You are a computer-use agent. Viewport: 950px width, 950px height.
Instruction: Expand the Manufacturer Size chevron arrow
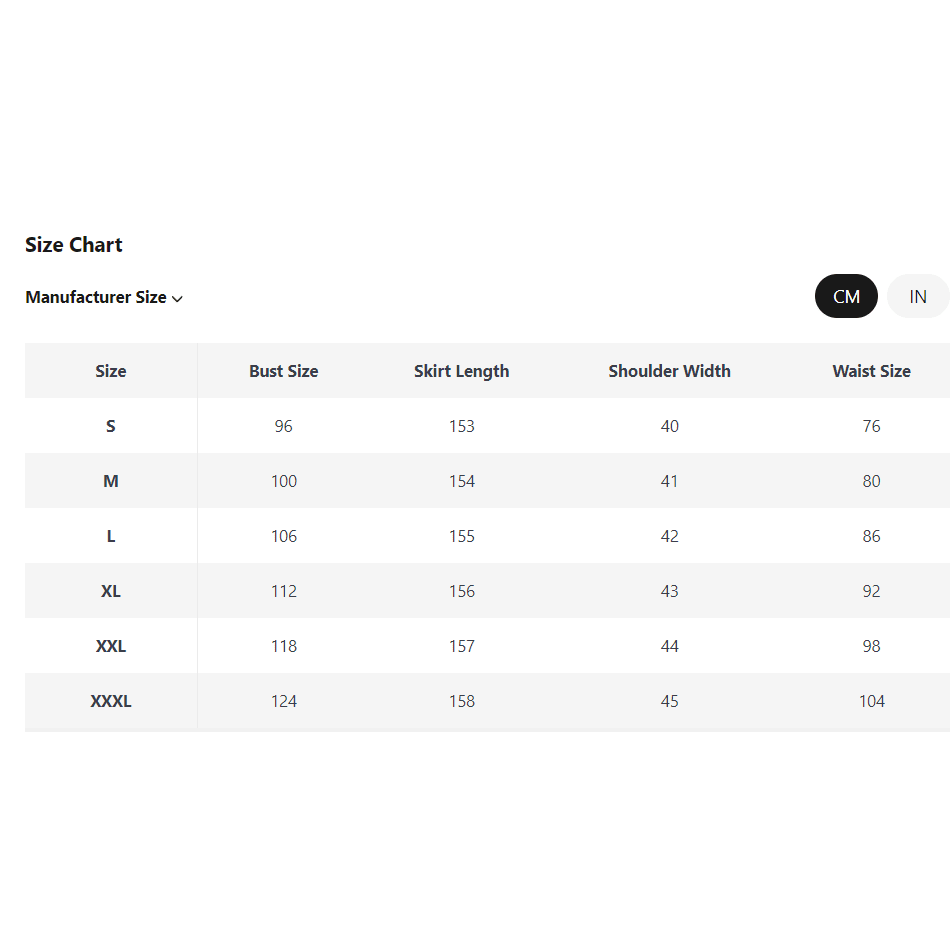[177, 298]
